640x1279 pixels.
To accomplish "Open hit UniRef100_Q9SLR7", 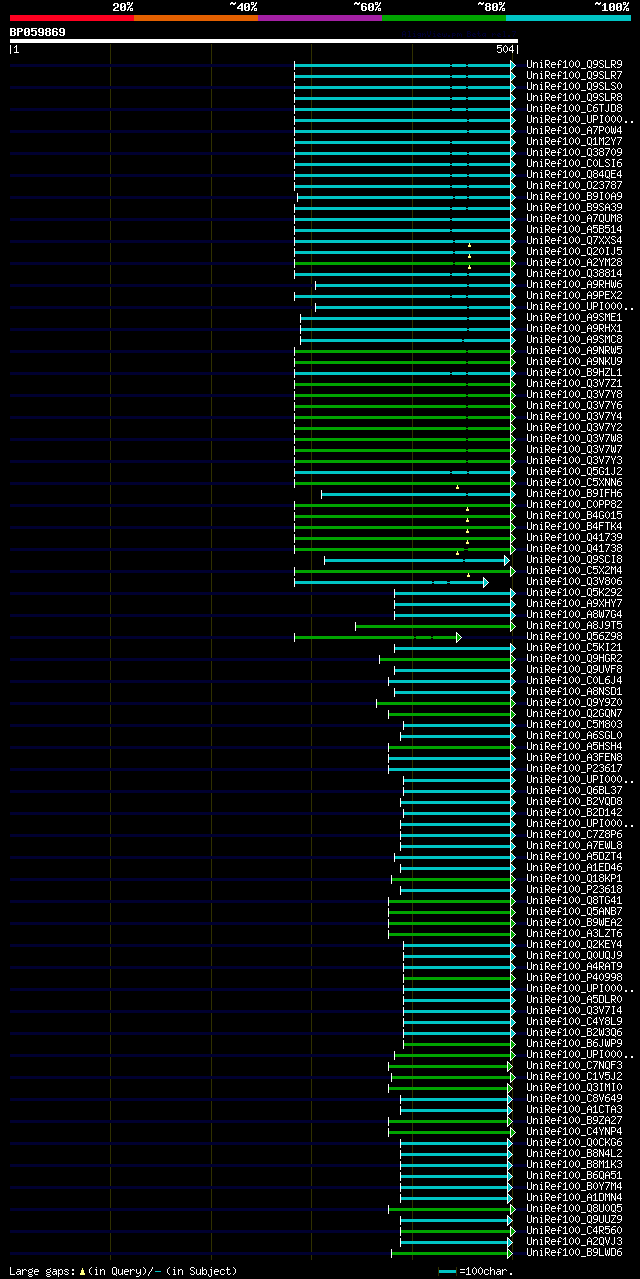I will 574,75.
